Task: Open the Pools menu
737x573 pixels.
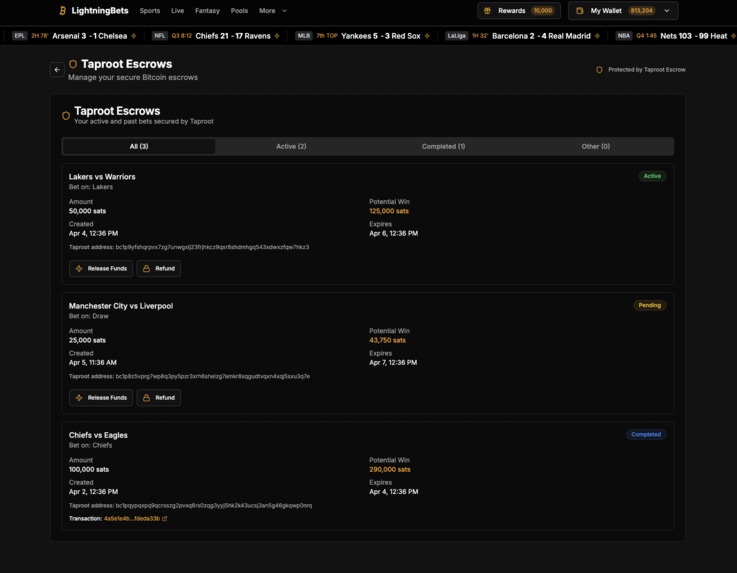Action: pos(239,11)
